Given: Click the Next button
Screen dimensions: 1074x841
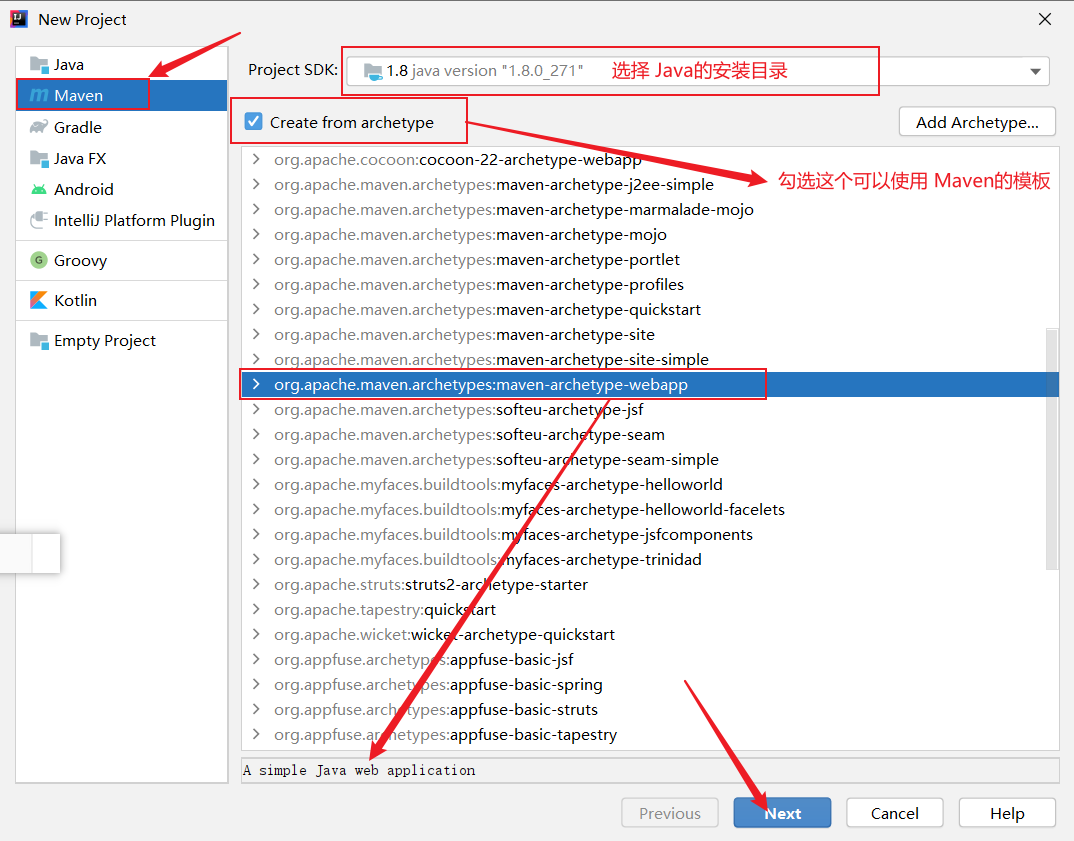Looking at the screenshot, I should tap(782, 813).
